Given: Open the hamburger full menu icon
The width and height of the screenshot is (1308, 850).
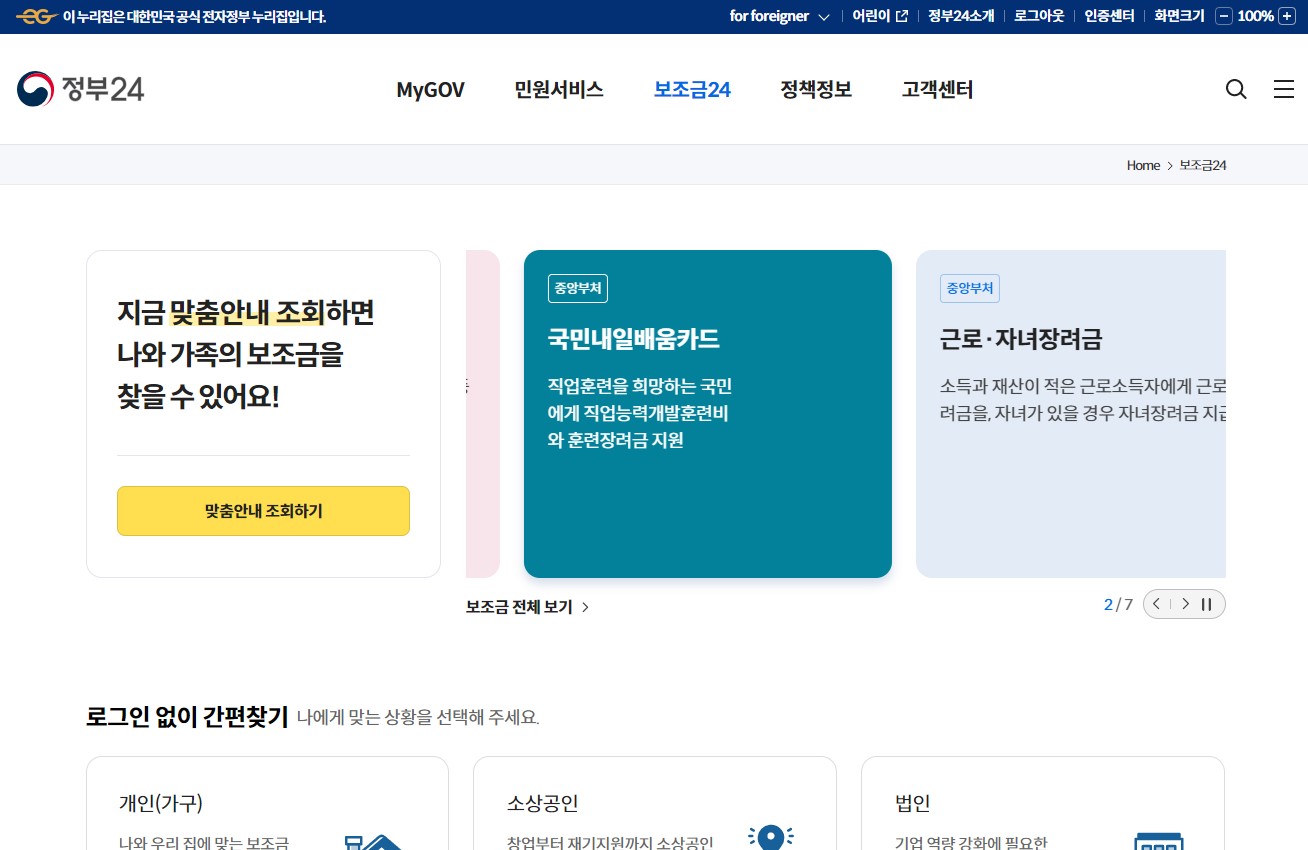Looking at the screenshot, I should point(1284,89).
